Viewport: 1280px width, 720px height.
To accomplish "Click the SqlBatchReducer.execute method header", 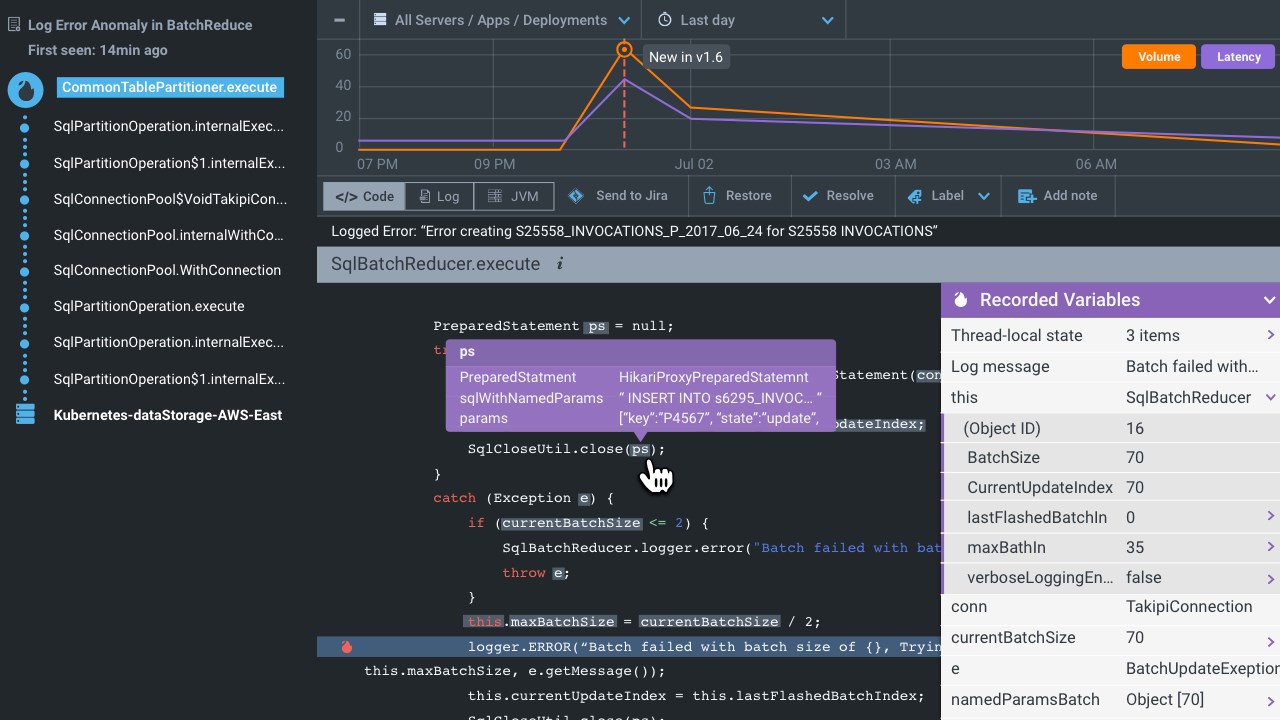I will coord(435,264).
